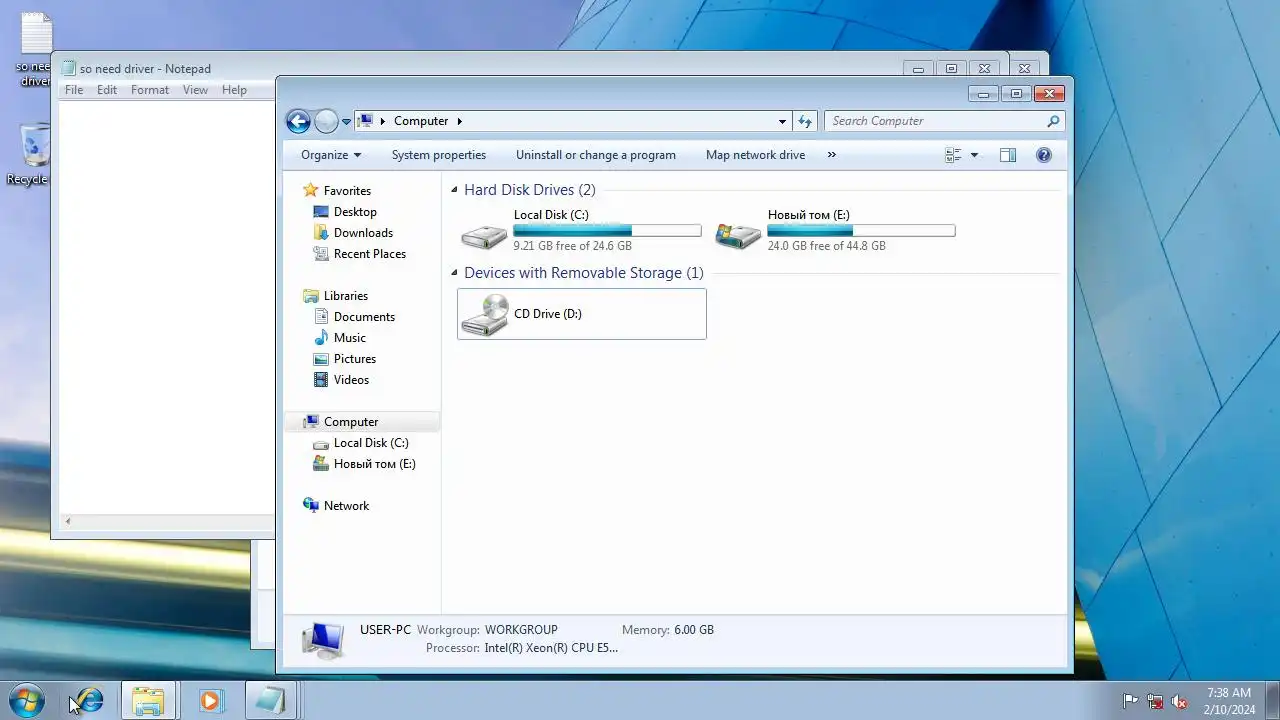Open Windows Media Player from taskbar
This screenshot has height=720, width=1280.
point(210,700)
